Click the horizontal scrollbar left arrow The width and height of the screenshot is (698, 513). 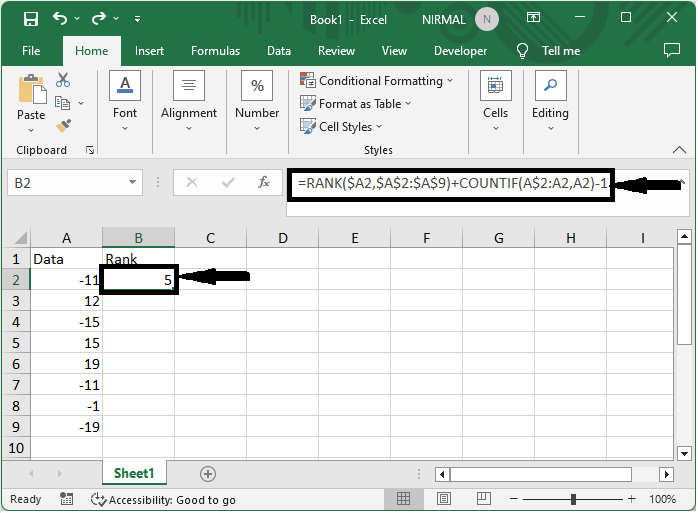[442, 474]
